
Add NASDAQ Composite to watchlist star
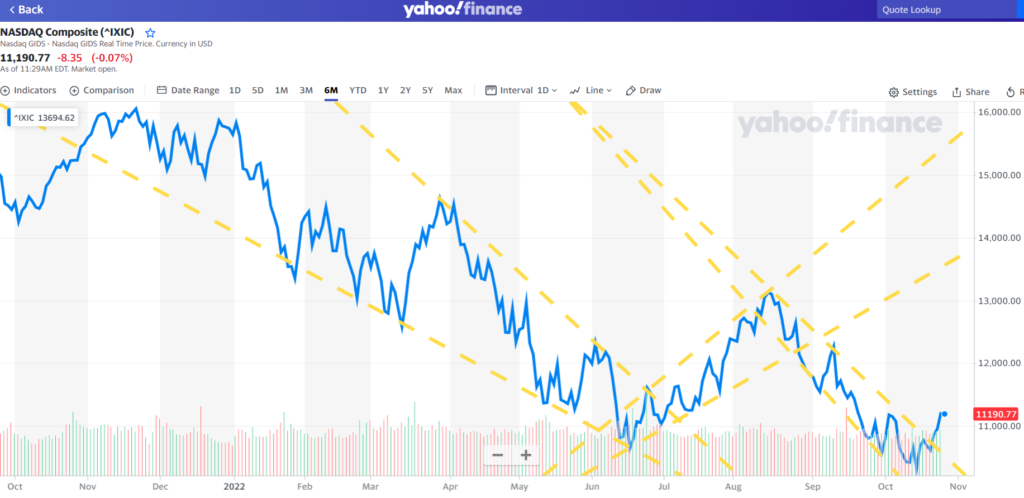pyautogui.click(x=150, y=33)
